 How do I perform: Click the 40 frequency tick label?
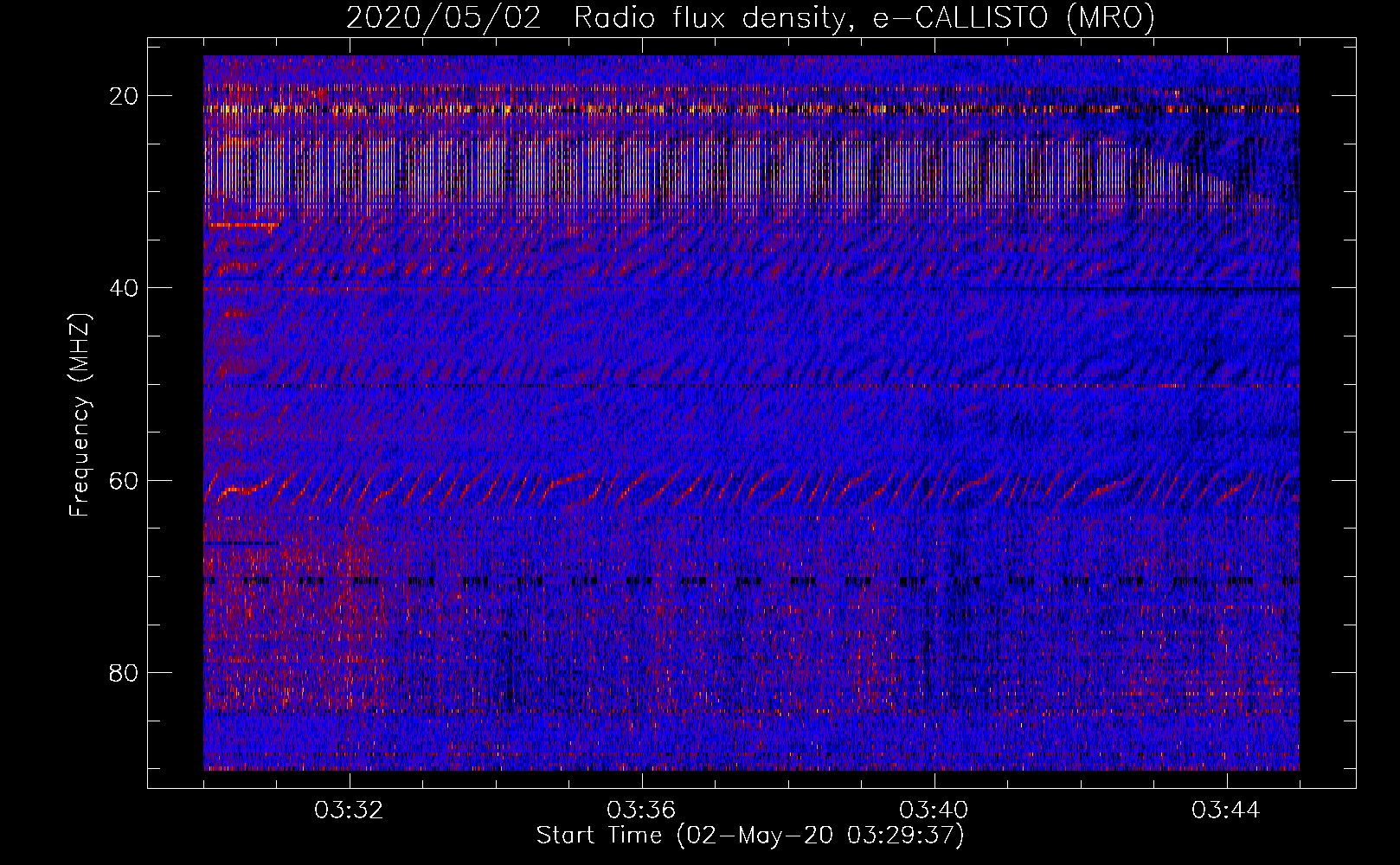(x=124, y=287)
